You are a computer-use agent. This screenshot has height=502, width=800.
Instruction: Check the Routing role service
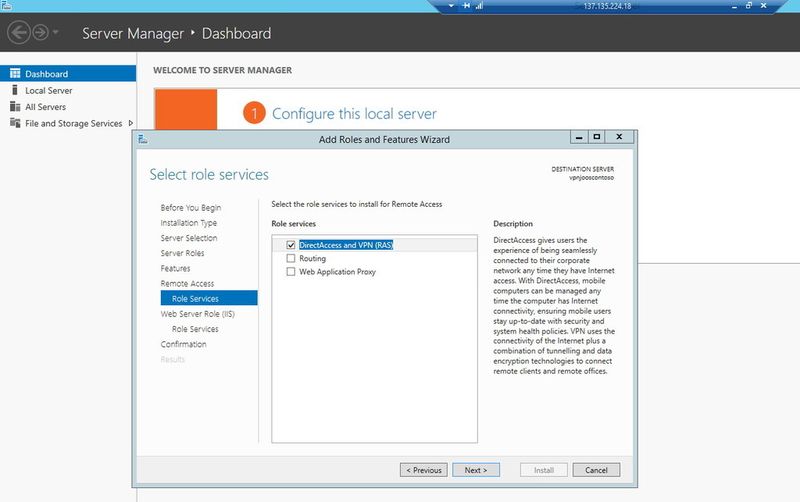coord(291,258)
